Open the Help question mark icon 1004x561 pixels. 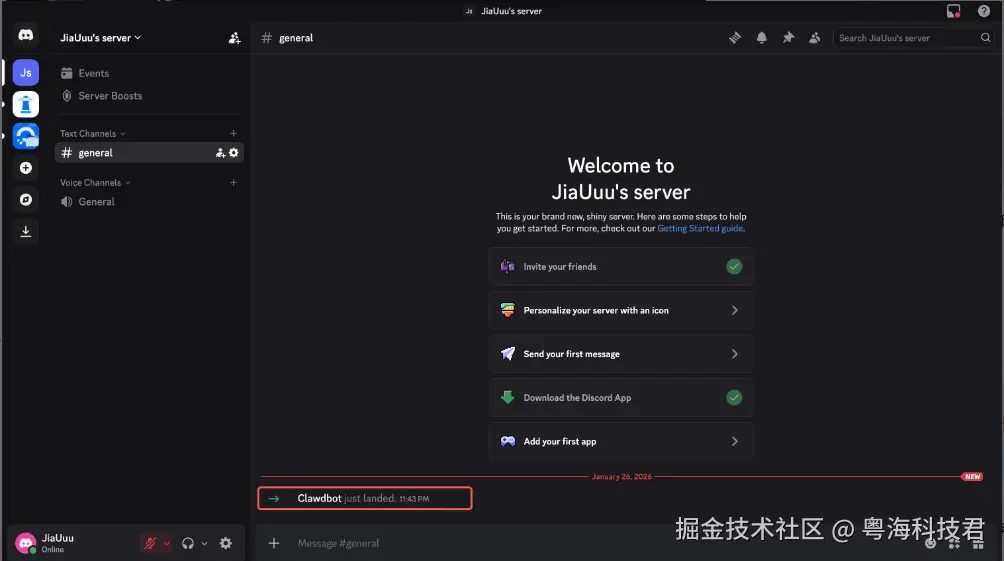(984, 11)
